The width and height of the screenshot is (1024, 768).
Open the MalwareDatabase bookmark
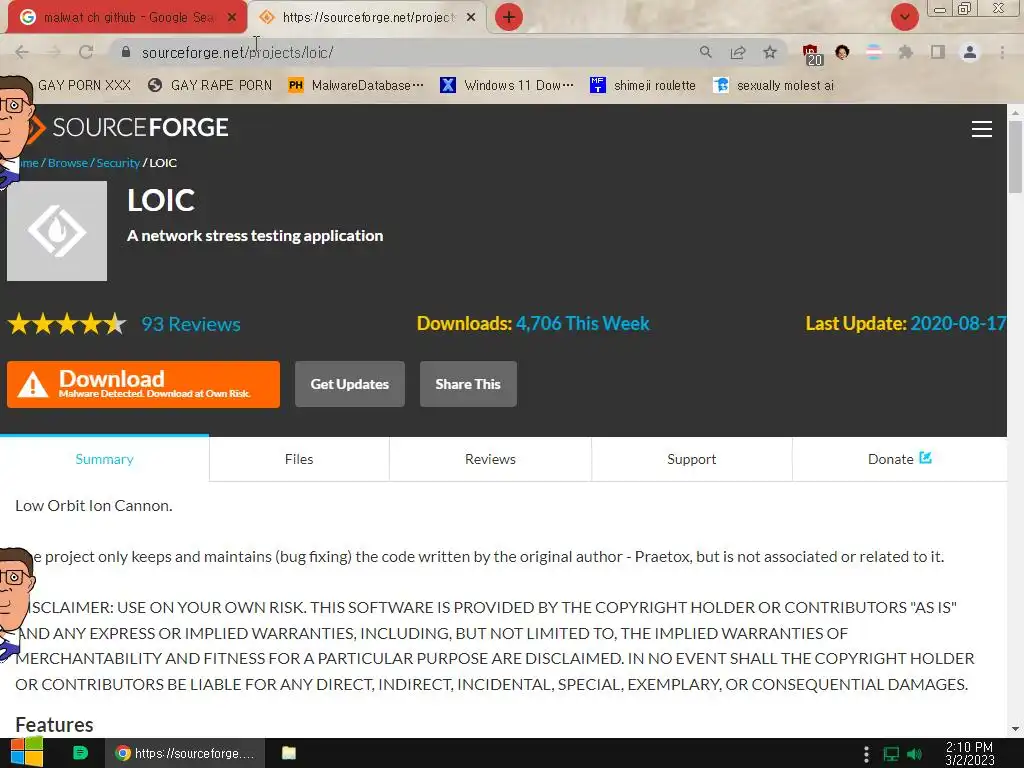[x=356, y=86]
